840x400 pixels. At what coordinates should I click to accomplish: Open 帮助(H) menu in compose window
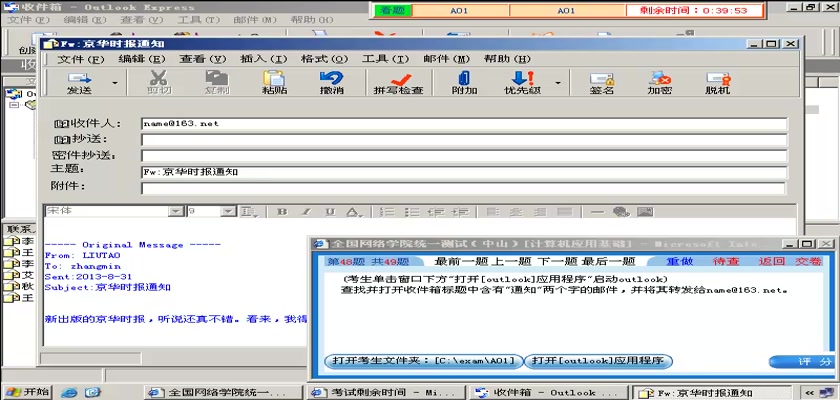point(507,59)
